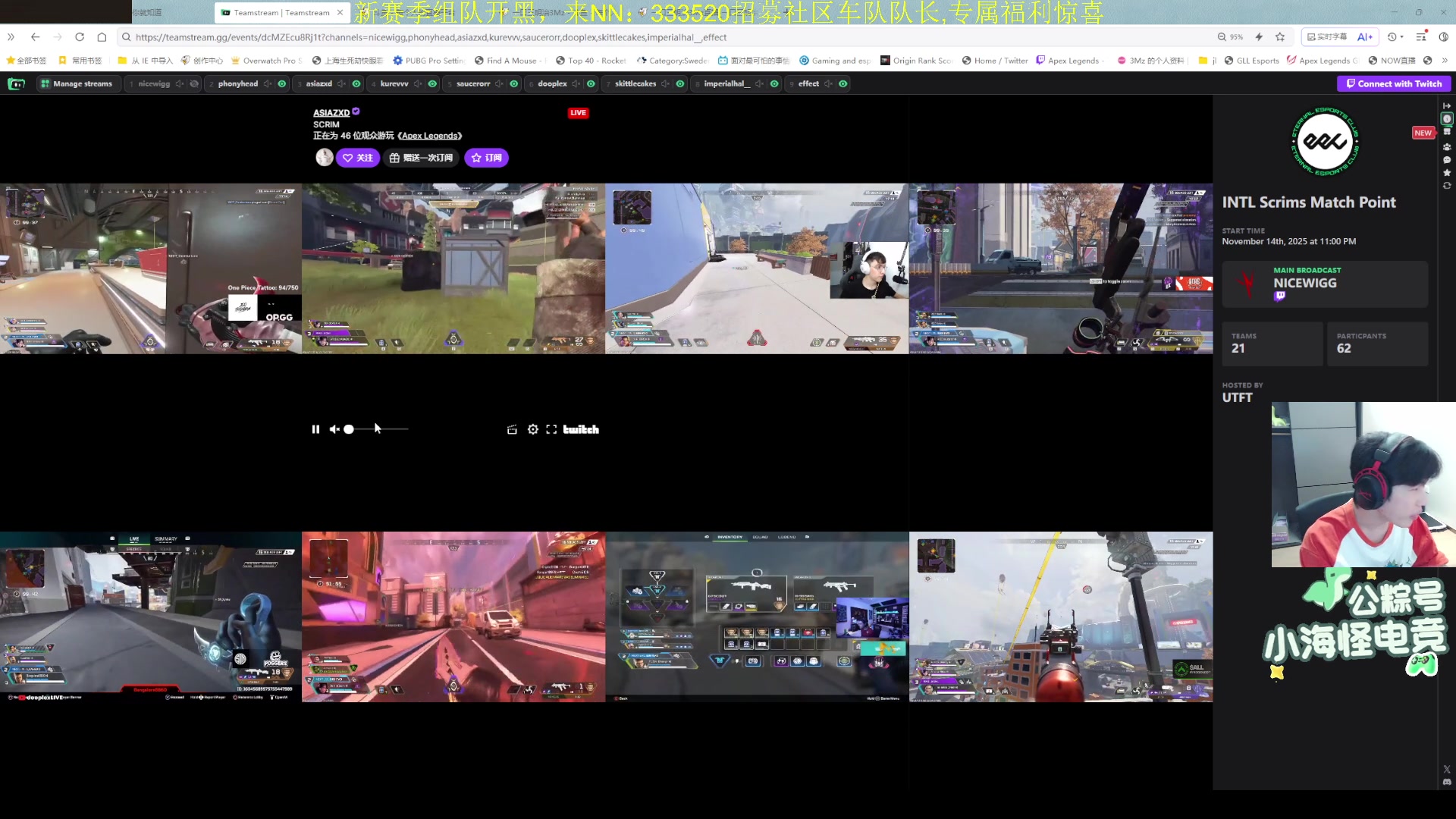Screen dimensions: 1456x819
Task: Open the player settings gear
Action: pos(532,429)
